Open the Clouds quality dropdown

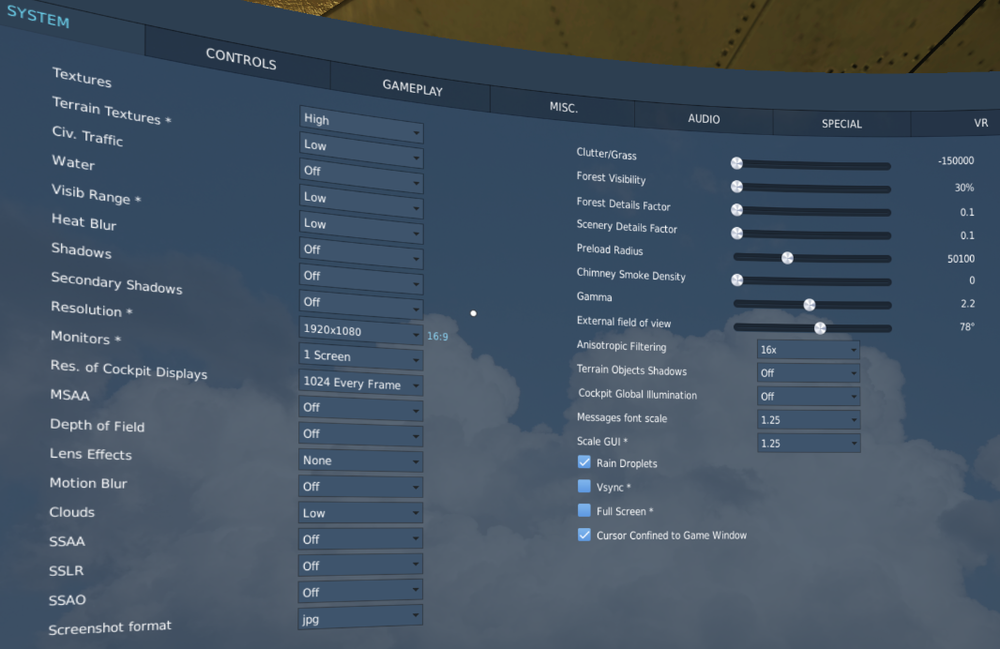pos(360,512)
